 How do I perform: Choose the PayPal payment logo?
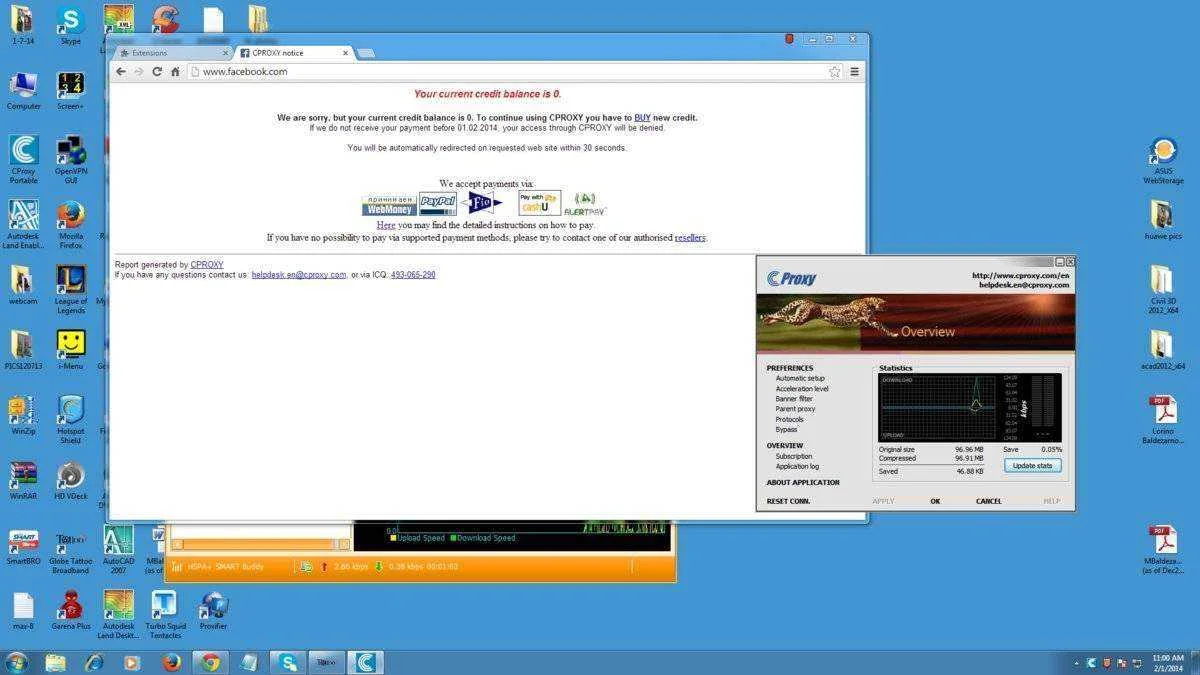pyautogui.click(x=438, y=204)
